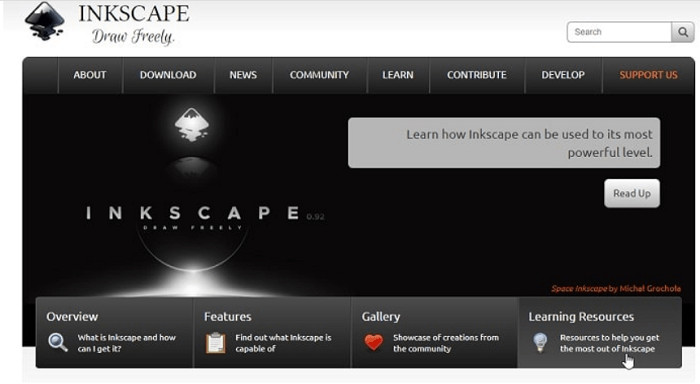The image size is (700, 384).
Task: Click 'Find out what Inkscape is capable of'
Action: 283,343
